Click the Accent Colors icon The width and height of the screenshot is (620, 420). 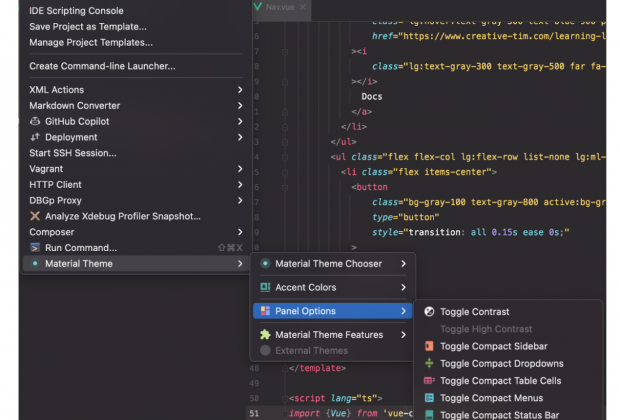pyautogui.click(x=265, y=287)
